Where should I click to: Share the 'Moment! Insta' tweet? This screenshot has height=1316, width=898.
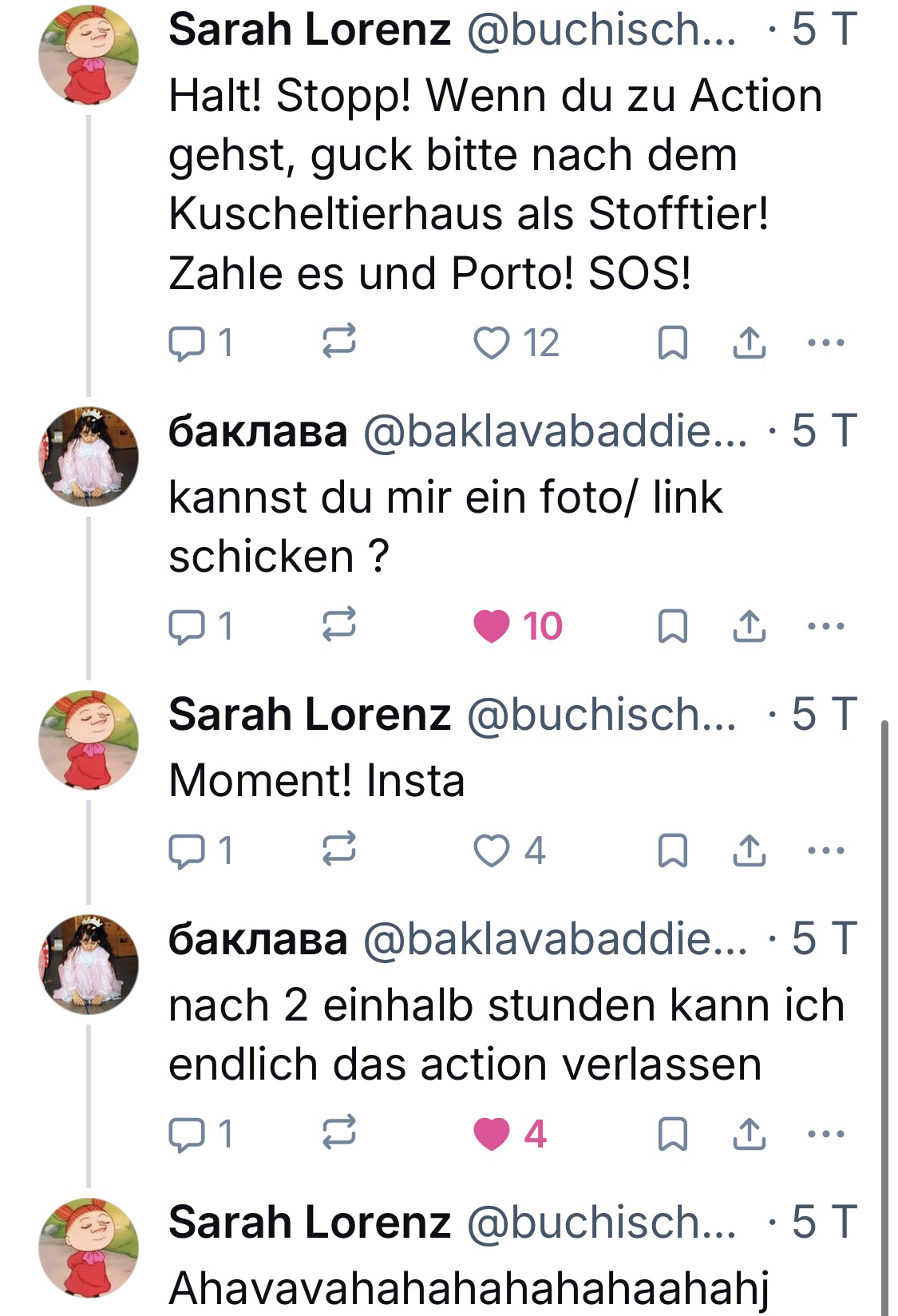pyautogui.click(x=750, y=850)
